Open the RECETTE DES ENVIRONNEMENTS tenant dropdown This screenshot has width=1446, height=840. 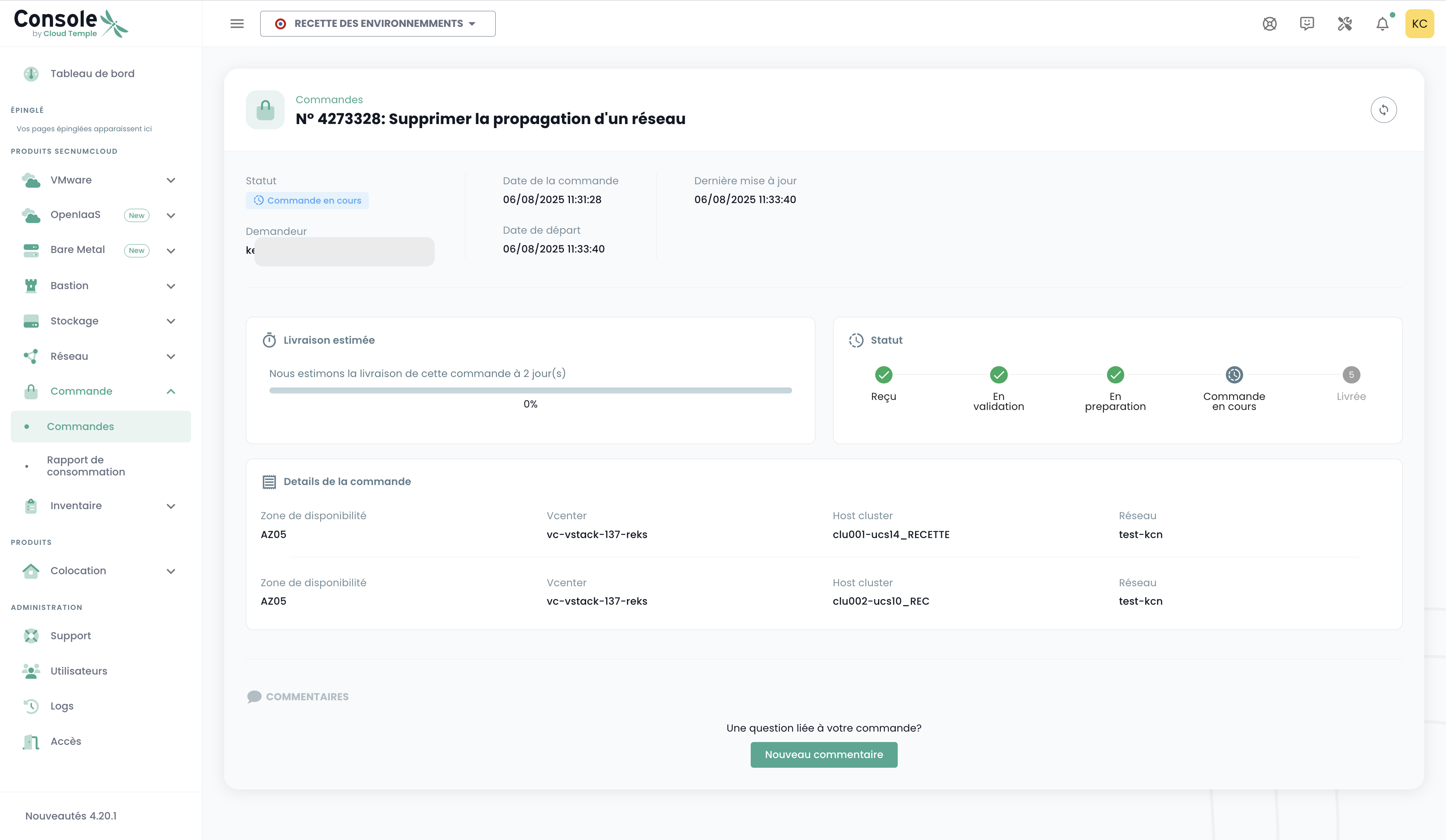tap(378, 24)
